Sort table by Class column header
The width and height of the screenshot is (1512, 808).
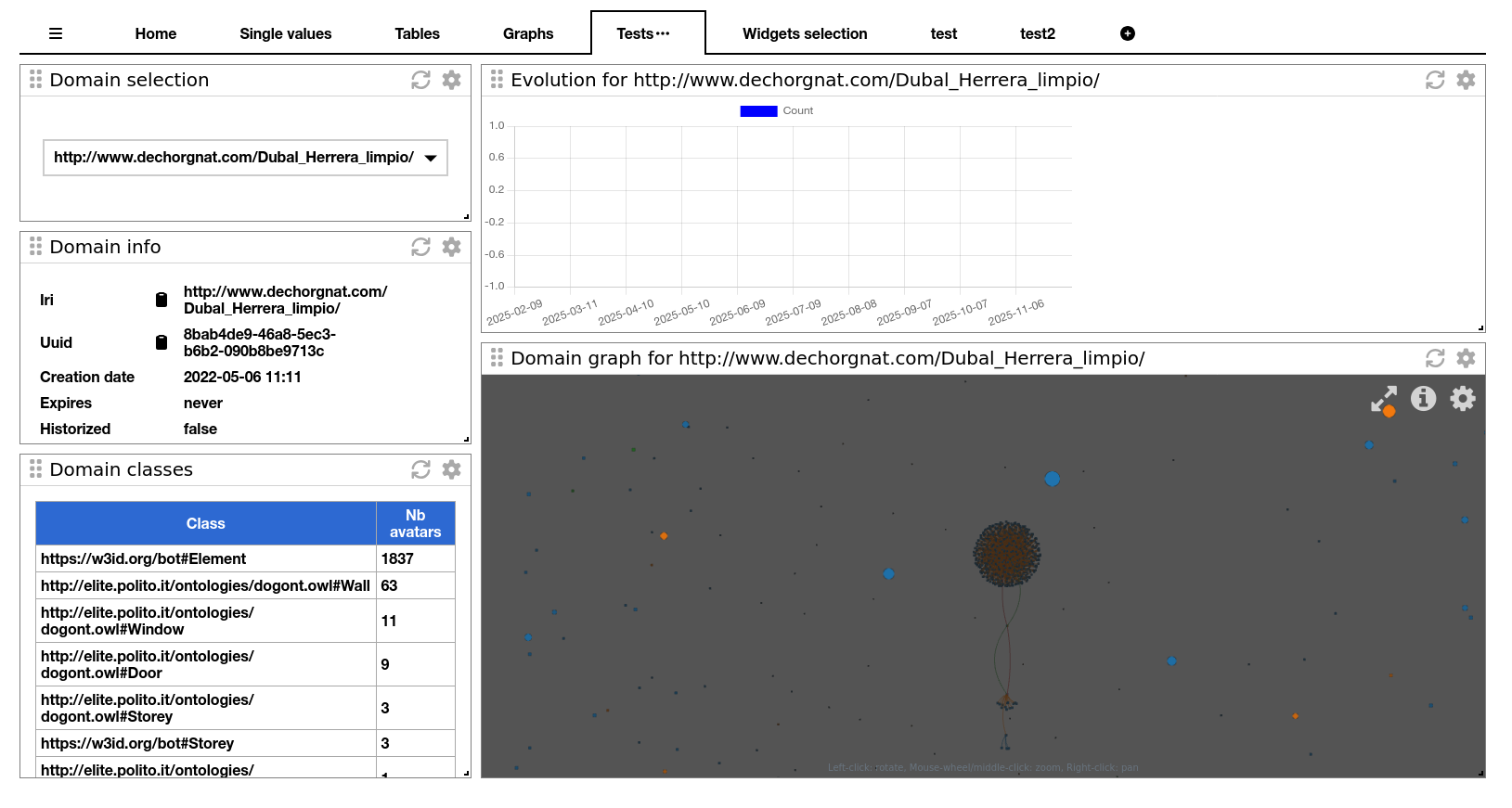205,523
